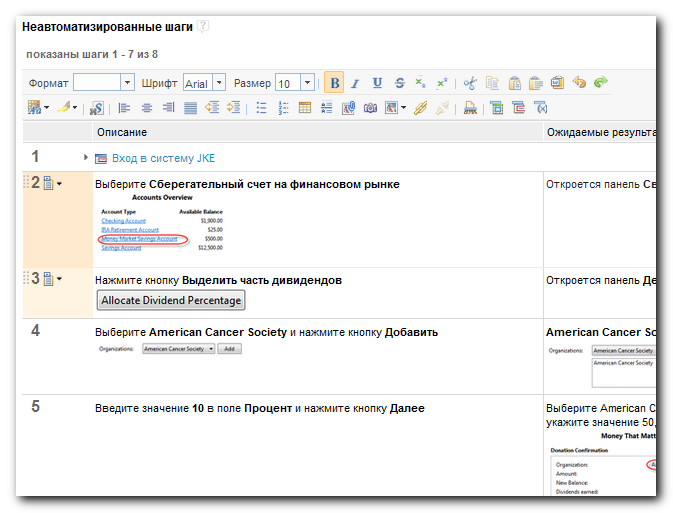Click Paste from Word icon
Viewport: 673px width, 513px height.
pyautogui.click(x=557, y=82)
